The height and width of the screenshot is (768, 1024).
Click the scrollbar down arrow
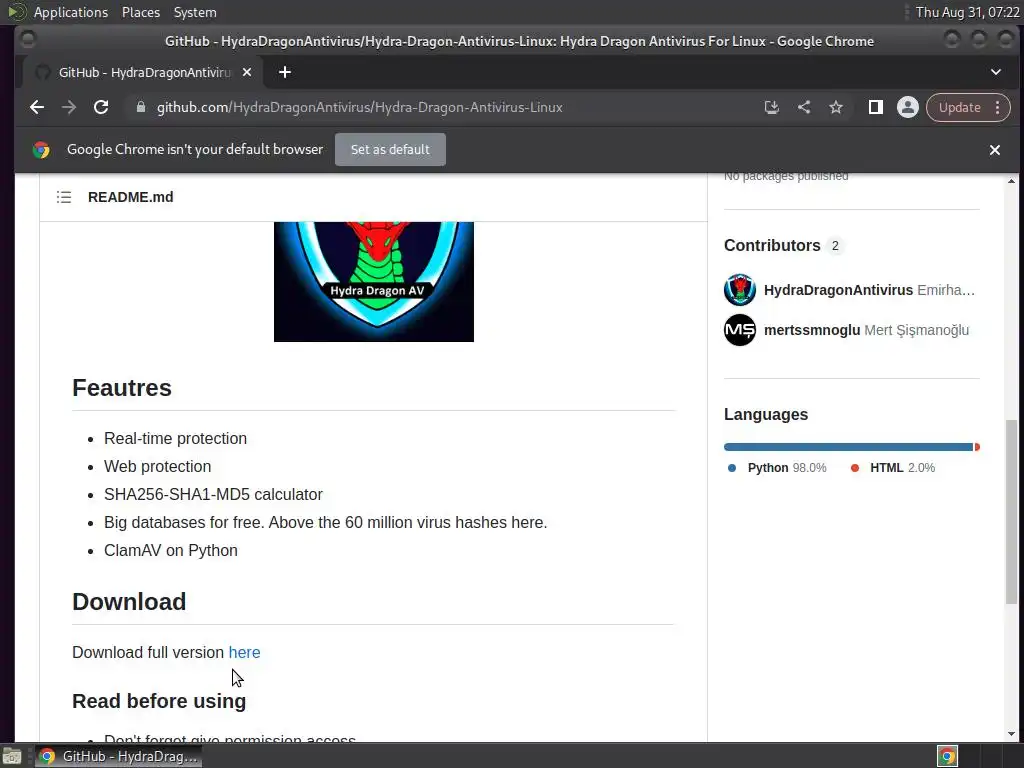tap(1011, 734)
